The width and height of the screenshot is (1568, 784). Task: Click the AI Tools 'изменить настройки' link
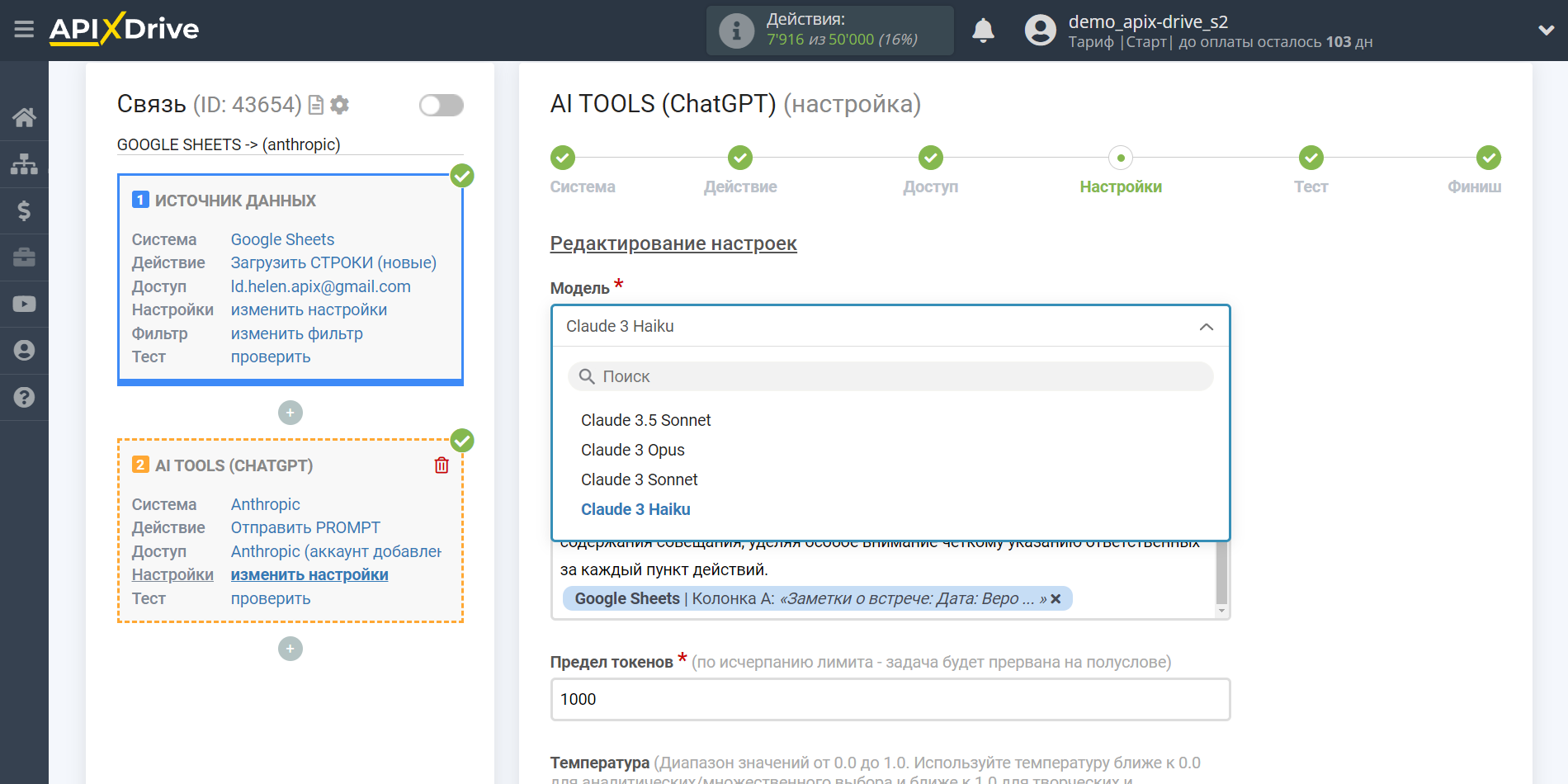pyautogui.click(x=309, y=574)
